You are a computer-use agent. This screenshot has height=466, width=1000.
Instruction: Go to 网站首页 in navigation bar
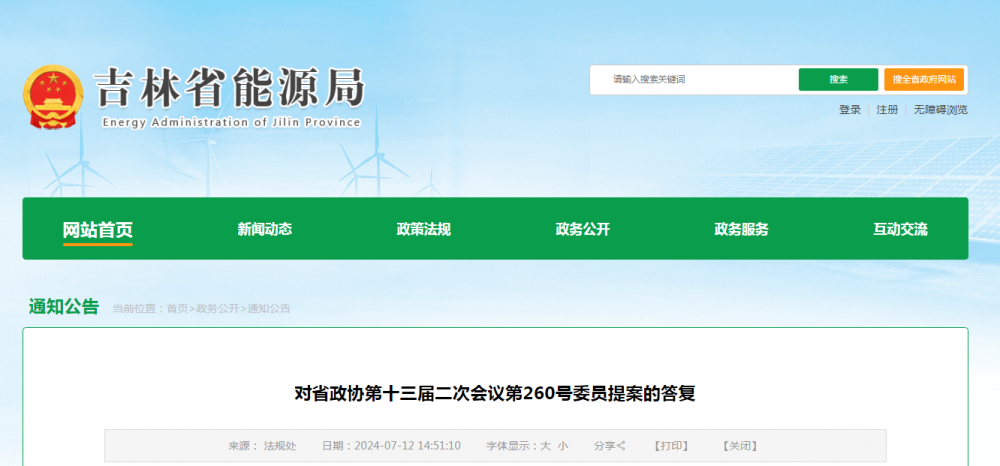(98, 230)
